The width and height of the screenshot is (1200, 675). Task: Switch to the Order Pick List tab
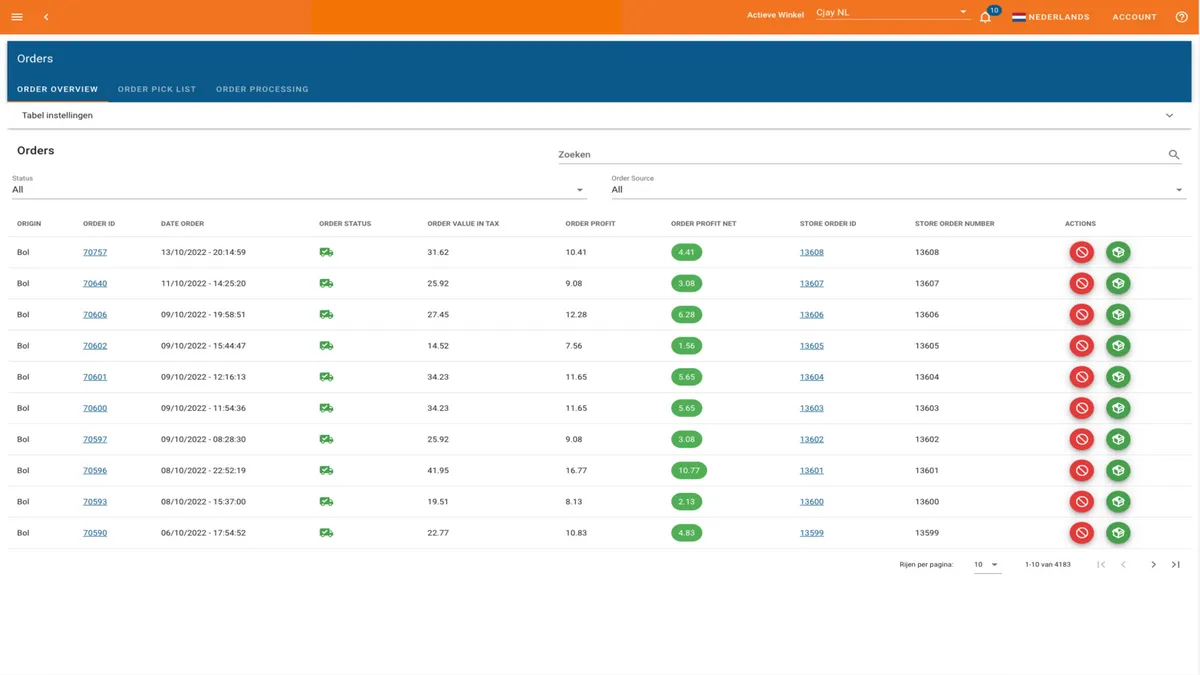tap(157, 89)
